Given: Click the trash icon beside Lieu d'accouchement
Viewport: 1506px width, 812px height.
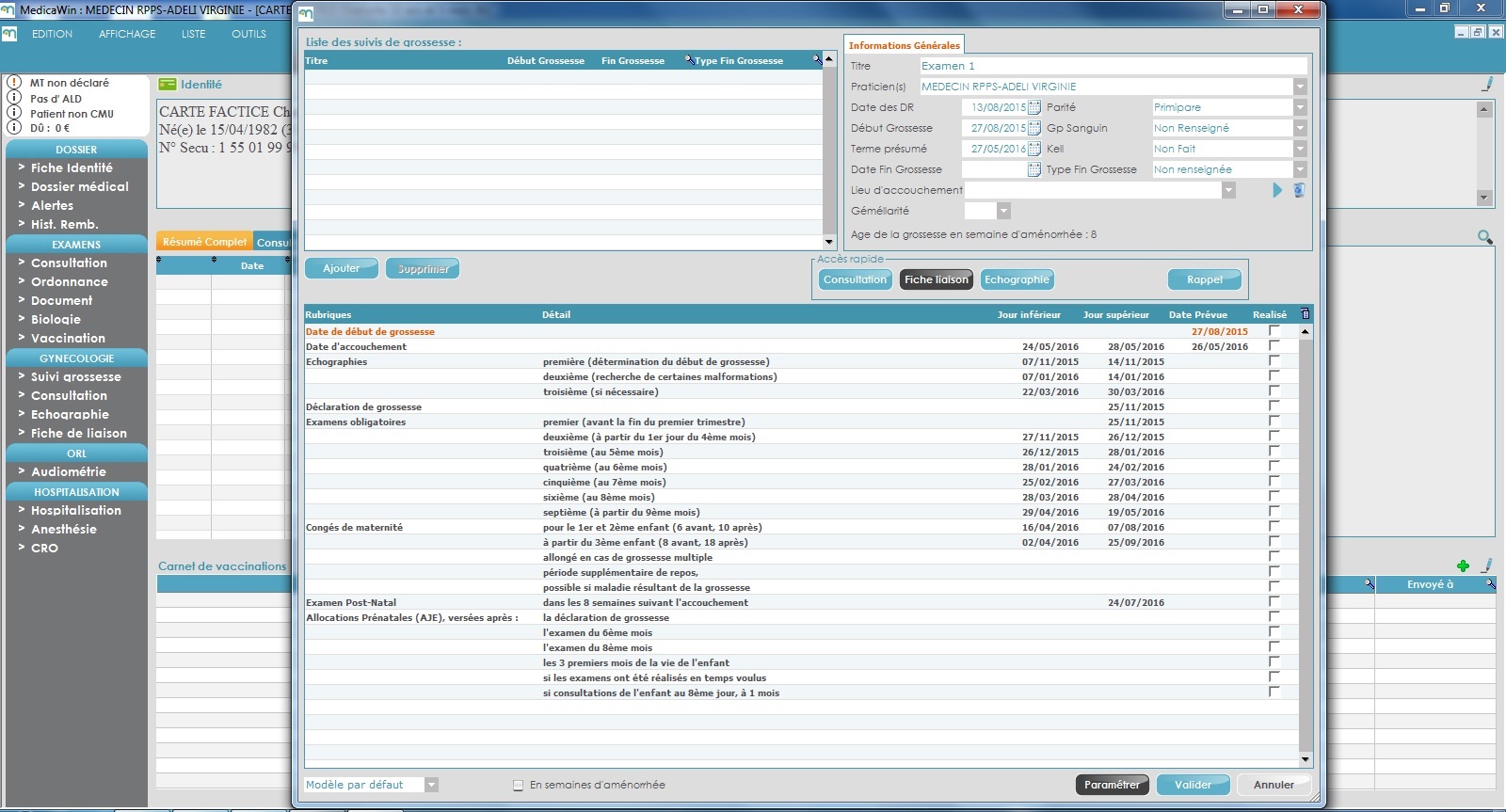Looking at the screenshot, I should click(x=1299, y=190).
